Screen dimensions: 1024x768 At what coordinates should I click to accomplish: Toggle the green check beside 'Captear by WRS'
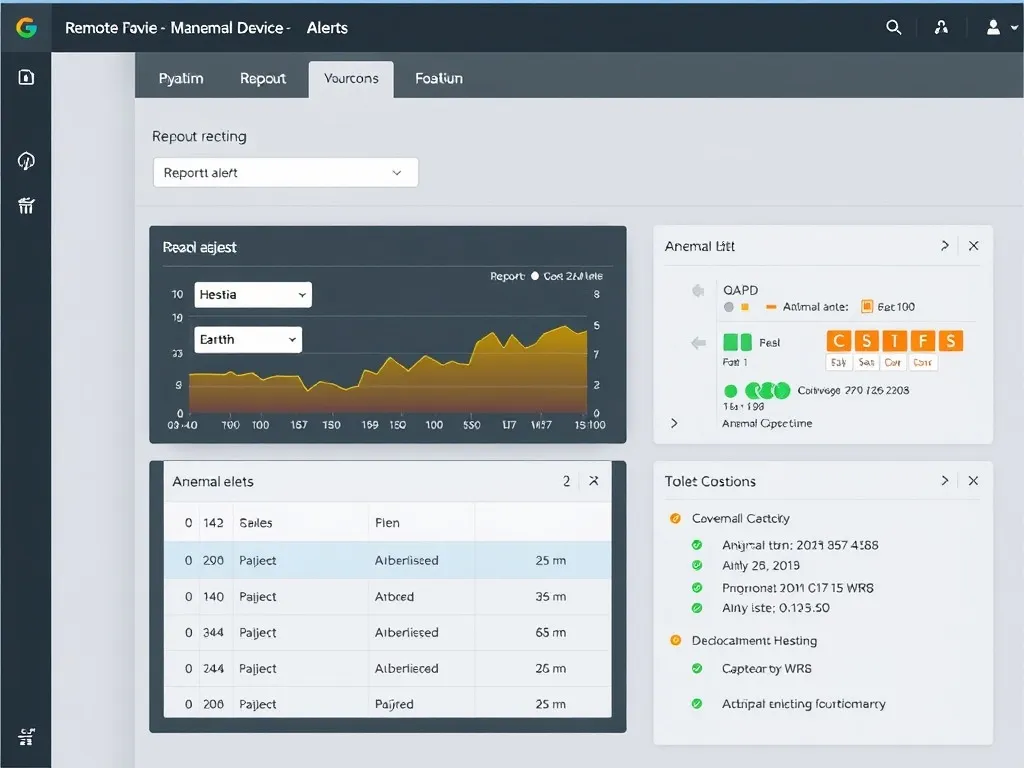(x=697, y=668)
